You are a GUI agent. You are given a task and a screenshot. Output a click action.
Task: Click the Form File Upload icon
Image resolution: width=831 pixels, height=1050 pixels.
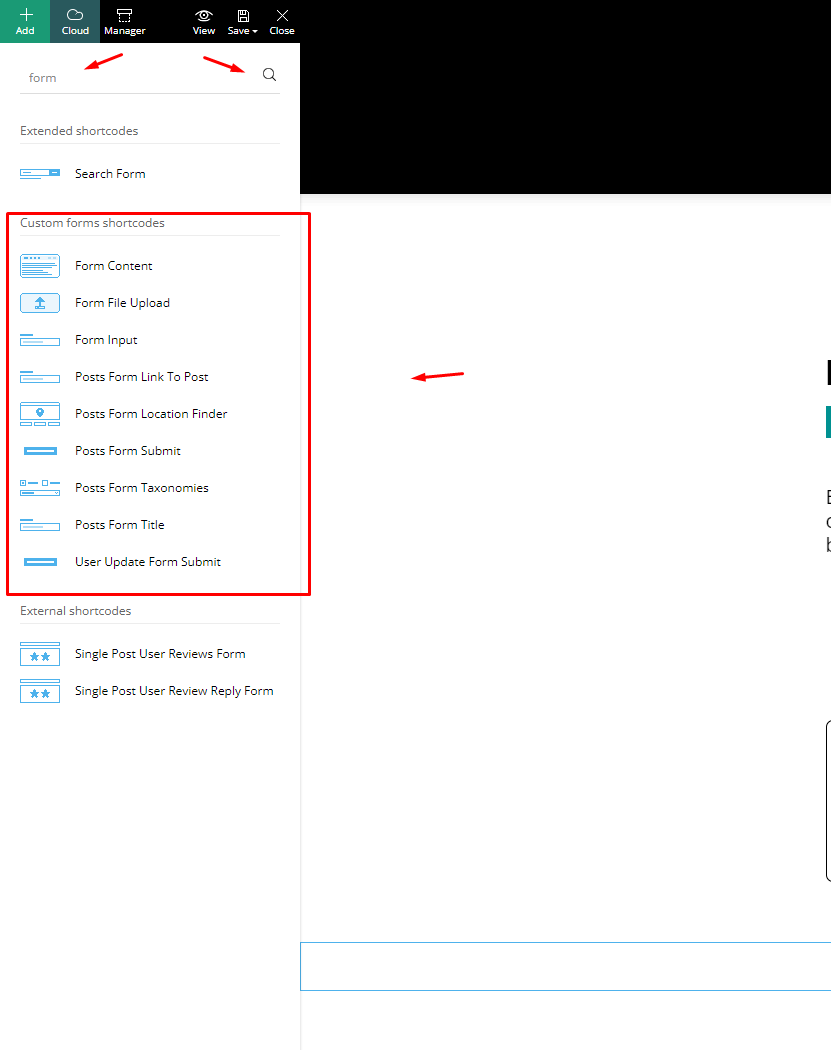[x=40, y=303]
